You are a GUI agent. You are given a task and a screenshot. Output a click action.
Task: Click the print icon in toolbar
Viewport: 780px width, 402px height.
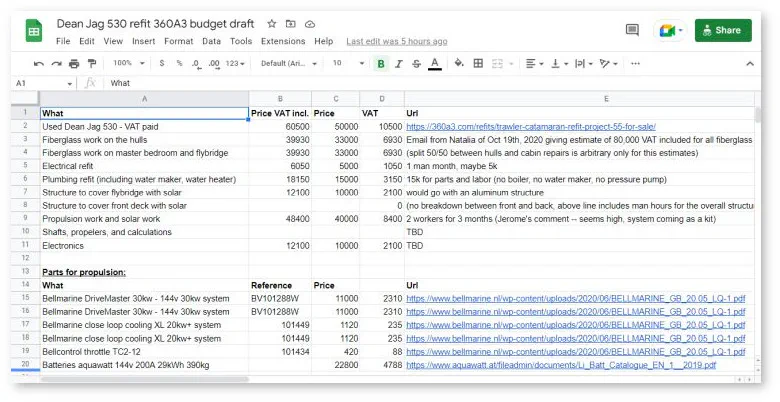pyautogui.click(x=74, y=63)
